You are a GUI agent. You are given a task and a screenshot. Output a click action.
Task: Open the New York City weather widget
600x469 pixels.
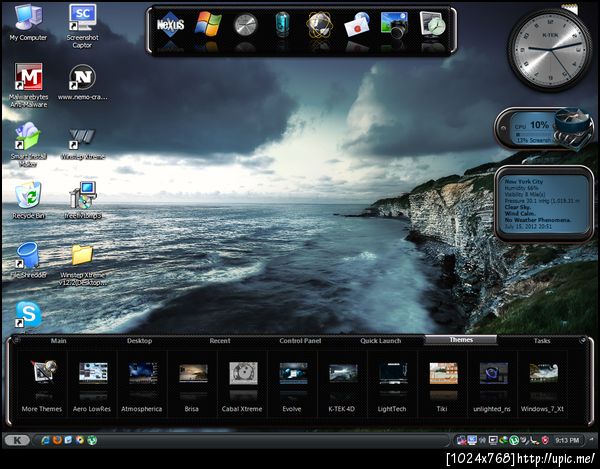pos(544,204)
